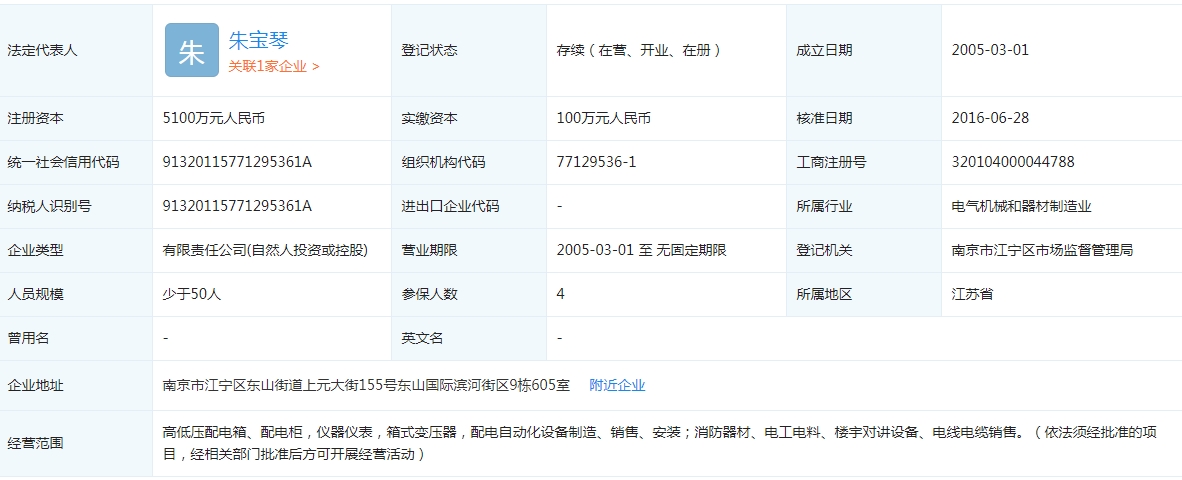Click the company address text 南京市江宁区东山街道

click(x=366, y=385)
